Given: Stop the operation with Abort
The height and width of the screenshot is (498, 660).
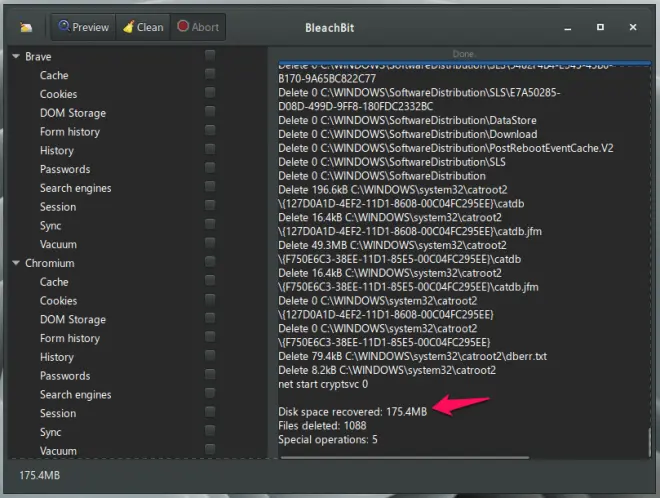Looking at the screenshot, I should pyautogui.click(x=198, y=27).
